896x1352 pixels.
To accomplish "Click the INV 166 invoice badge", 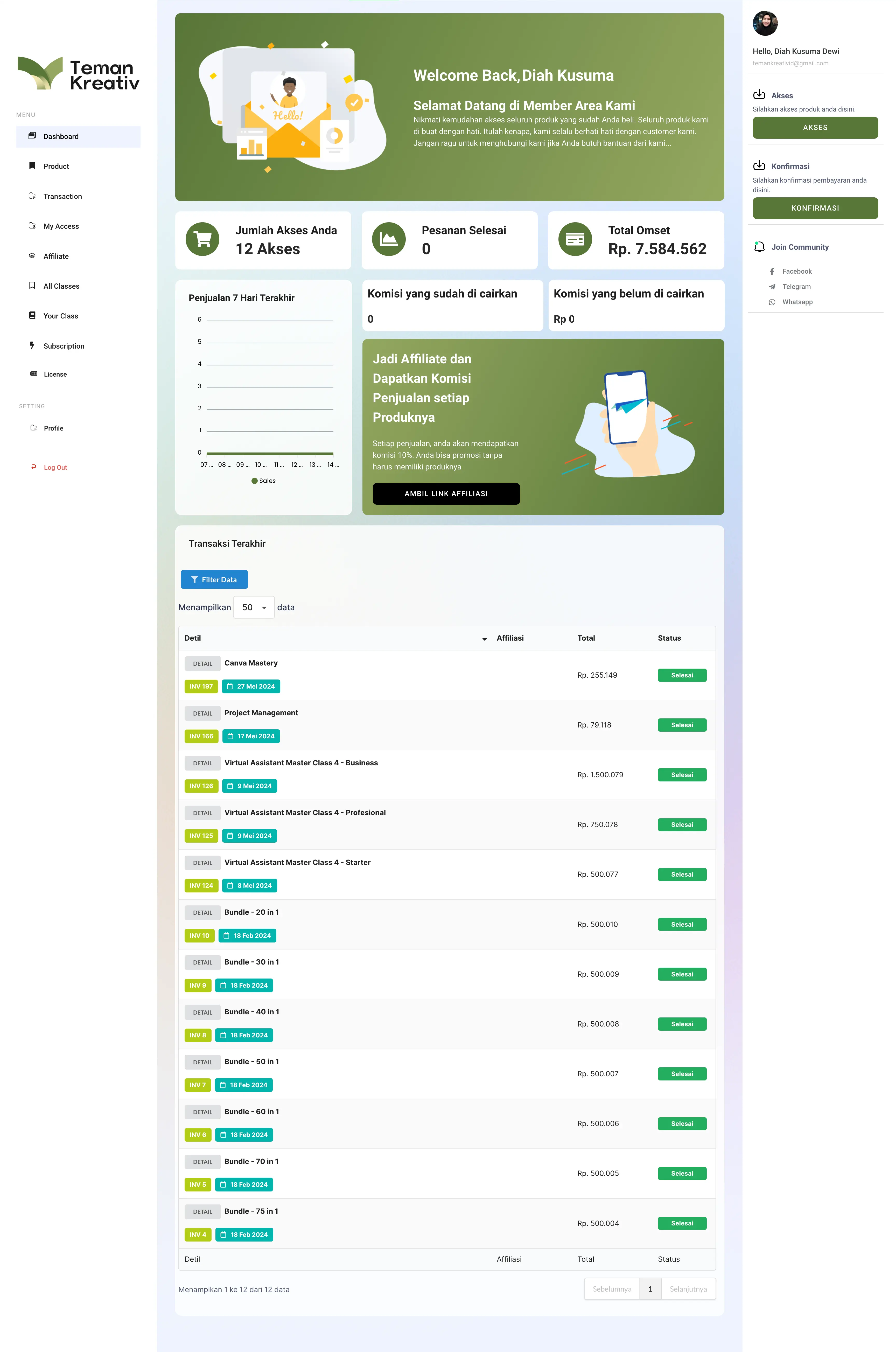I will pyautogui.click(x=201, y=736).
